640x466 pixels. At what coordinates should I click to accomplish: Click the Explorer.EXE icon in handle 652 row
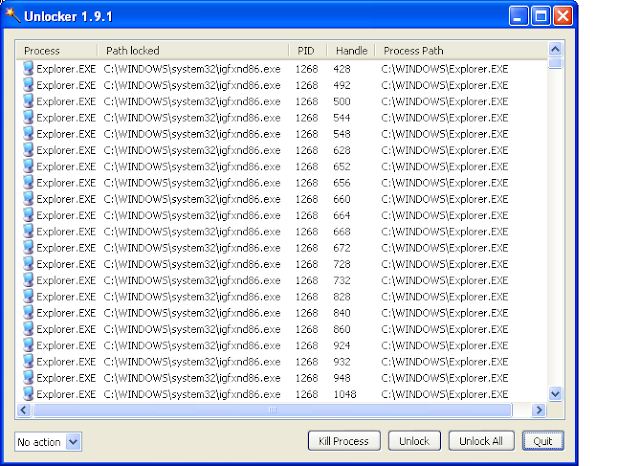[28, 166]
